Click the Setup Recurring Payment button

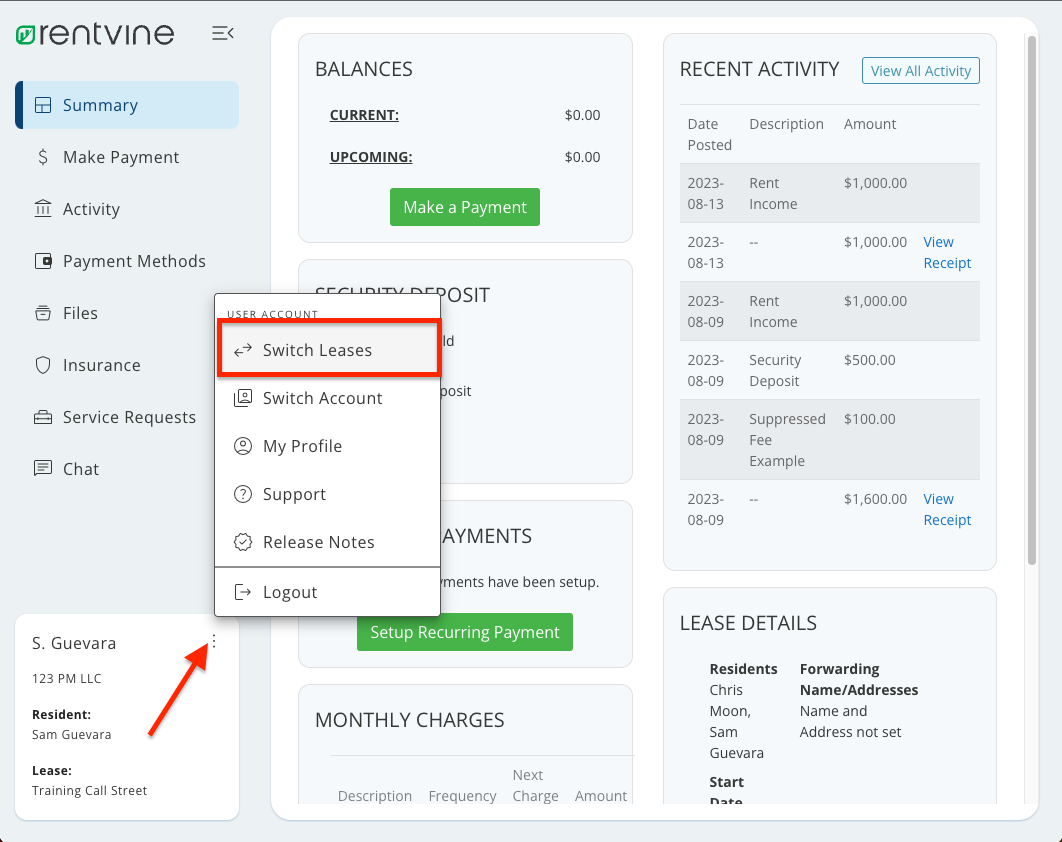pyautogui.click(x=465, y=632)
